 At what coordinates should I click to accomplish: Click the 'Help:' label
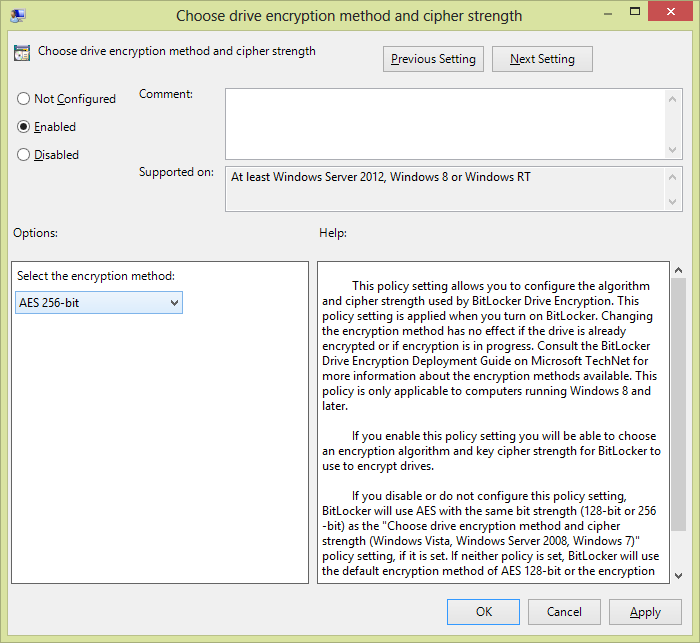coord(333,233)
